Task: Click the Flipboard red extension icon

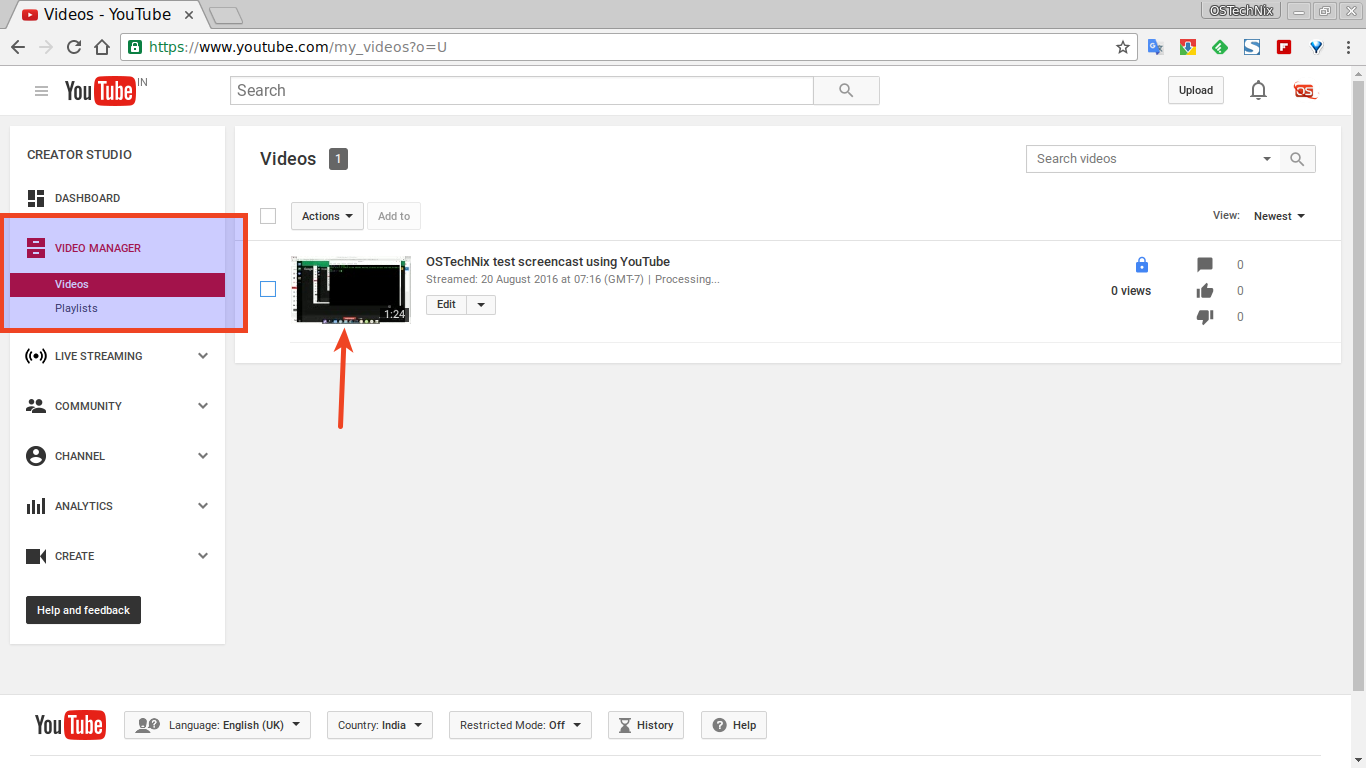Action: (x=1284, y=47)
